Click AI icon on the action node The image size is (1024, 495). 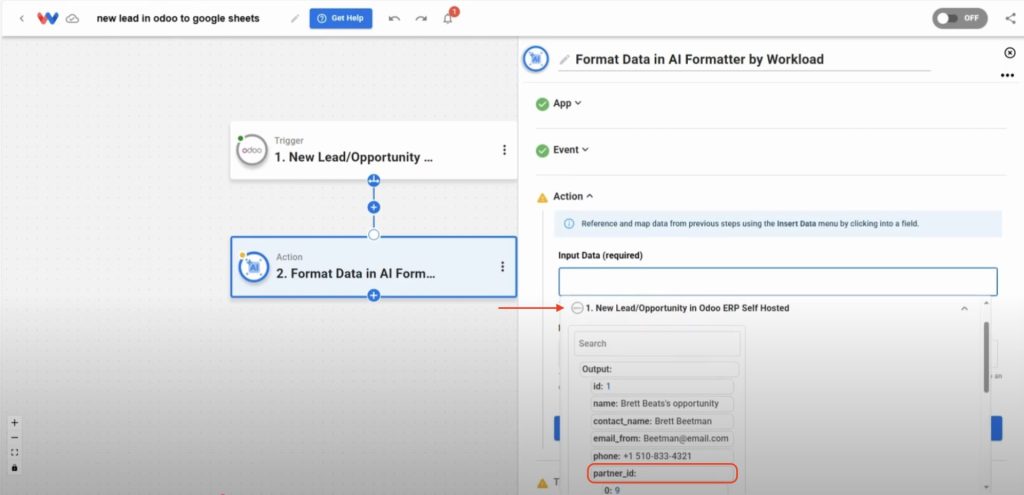coord(253,267)
